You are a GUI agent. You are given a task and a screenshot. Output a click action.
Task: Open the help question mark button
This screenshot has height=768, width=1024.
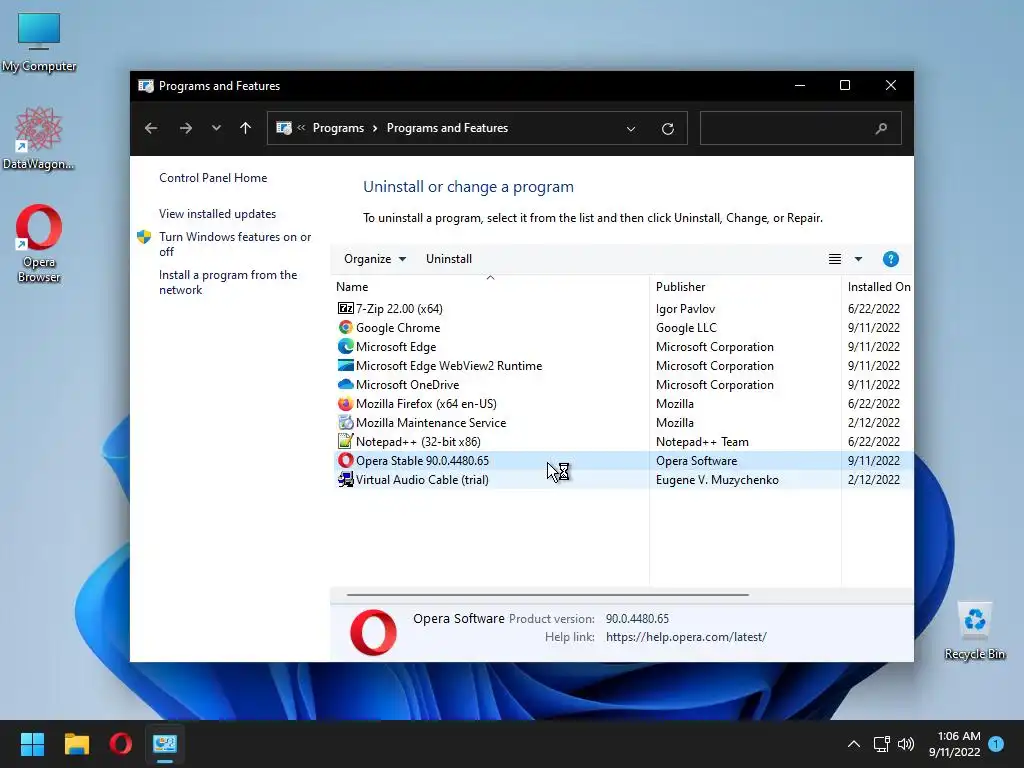890,259
